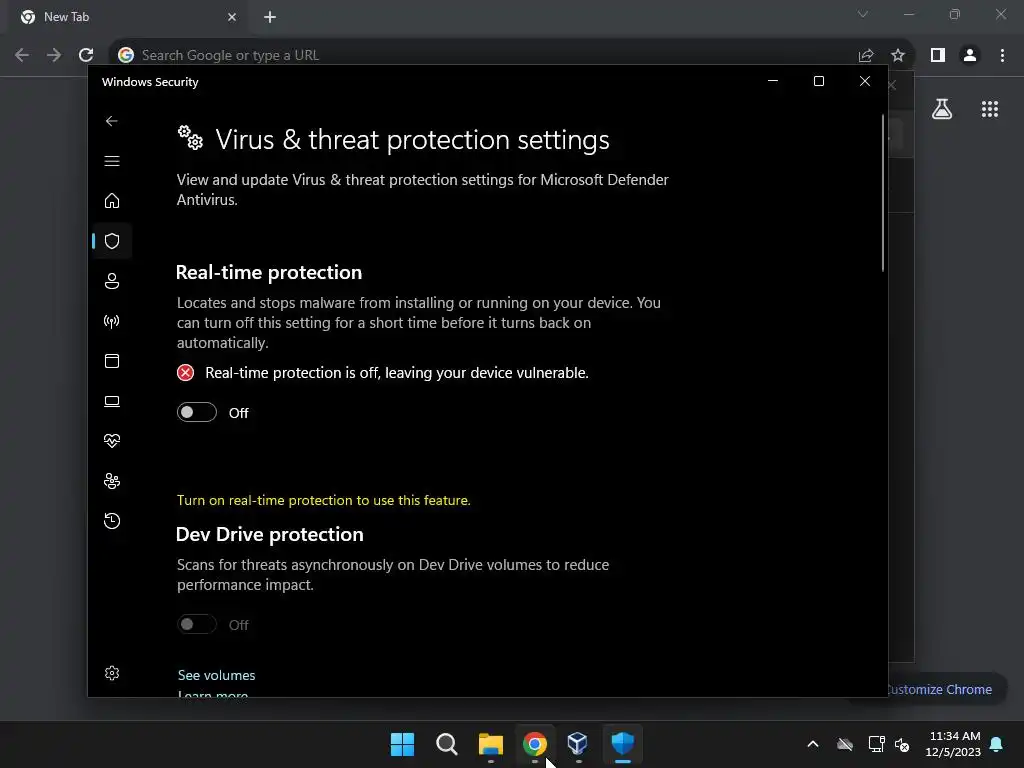The height and width of the screenshot is (768, 1024).
Task: Open the network tray icon
Action: tap(876, 744)
